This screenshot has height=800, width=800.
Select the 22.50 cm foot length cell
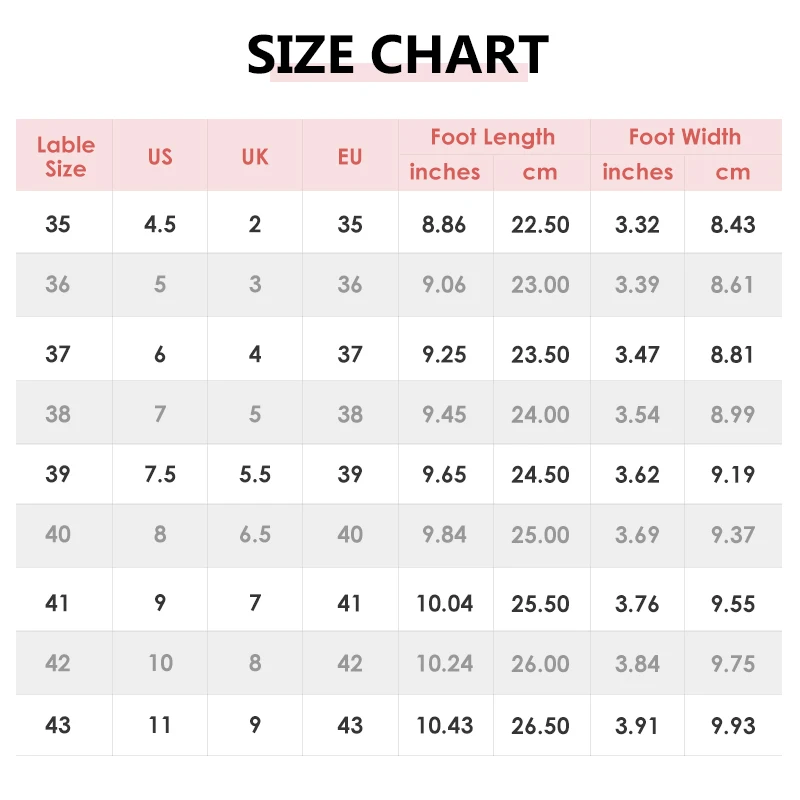(x=540, y=224)
